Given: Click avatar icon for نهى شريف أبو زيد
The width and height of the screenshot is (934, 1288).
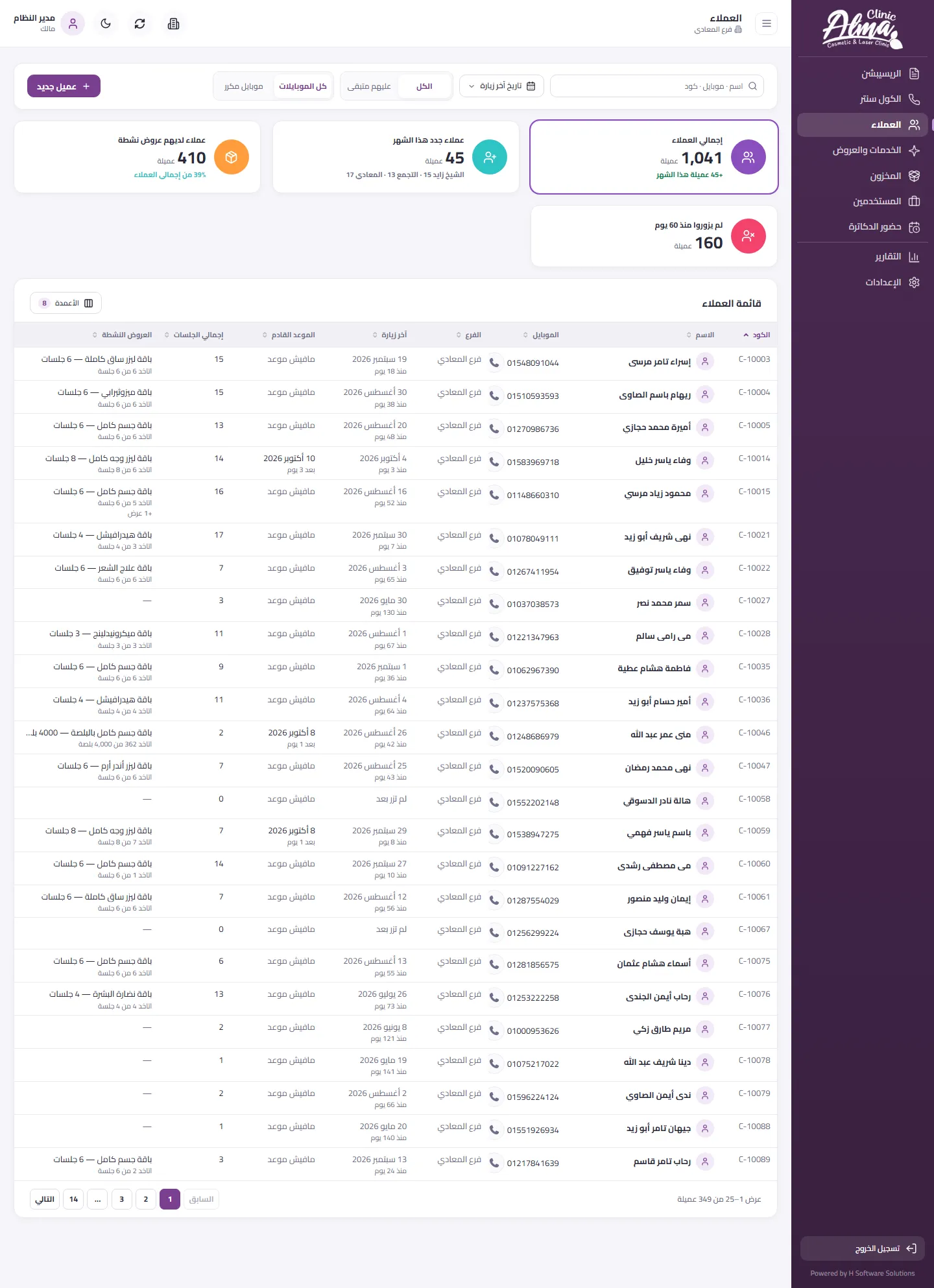Looking at the screenshot, I should tap(705, 538).
